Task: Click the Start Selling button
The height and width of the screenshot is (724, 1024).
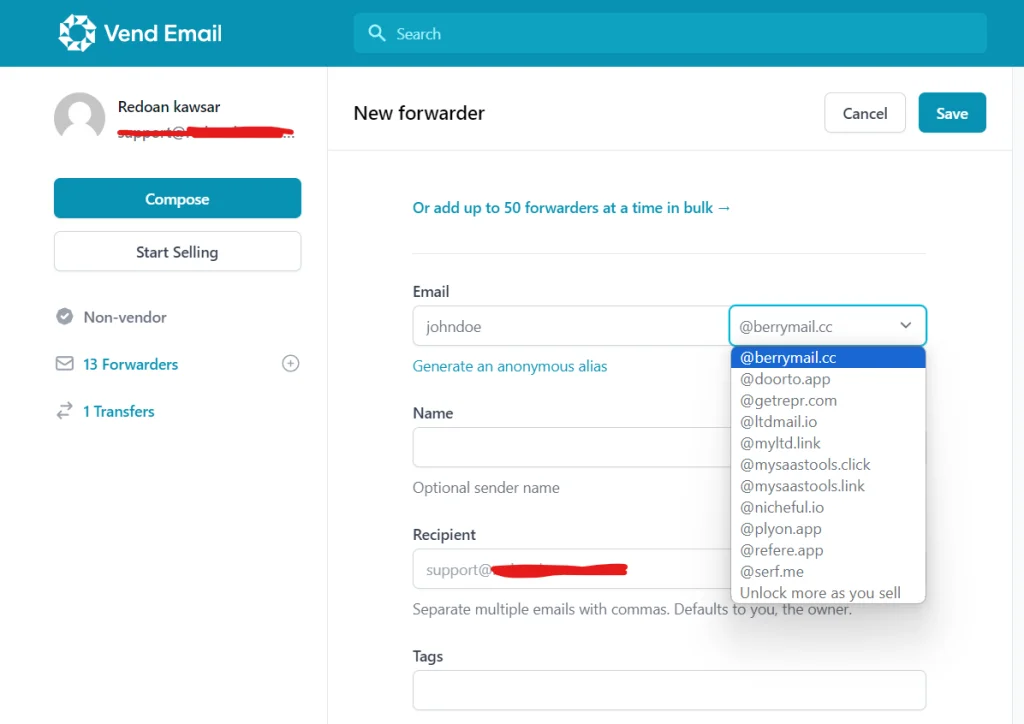Action: (x=177, y=252)
